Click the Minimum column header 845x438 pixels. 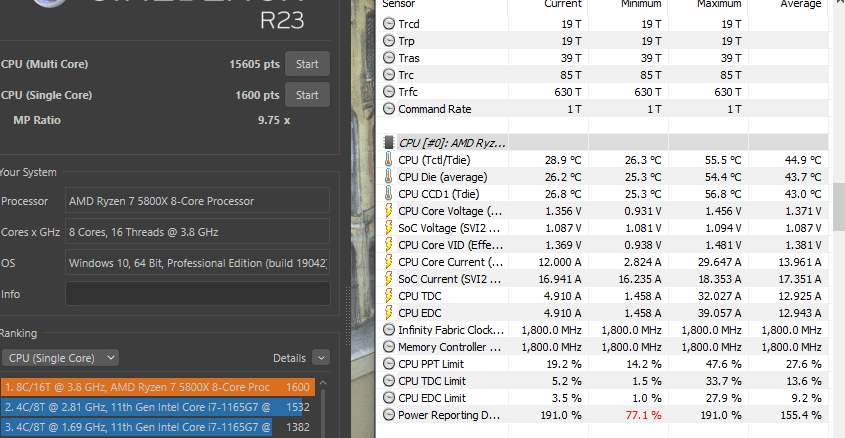pyautogui.click(x=641, y=4)
